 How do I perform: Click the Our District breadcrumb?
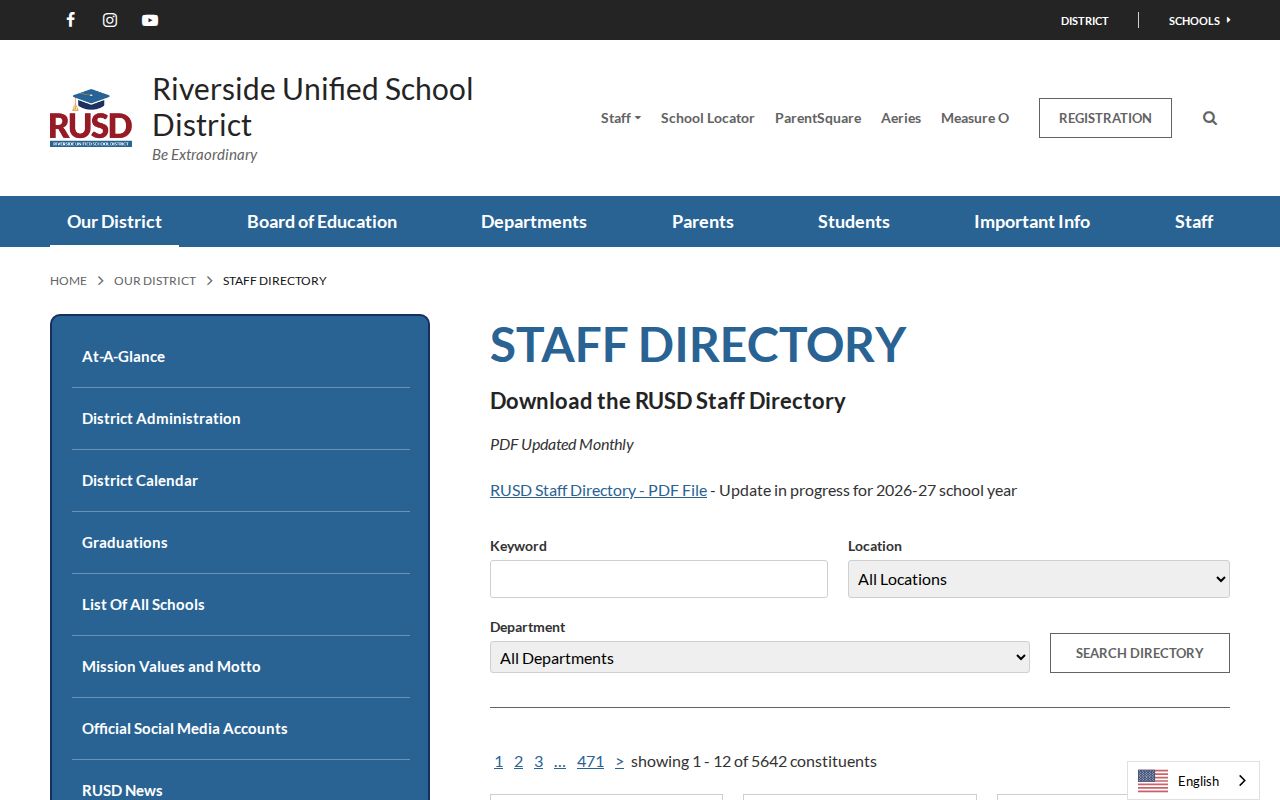coord(155,281)
